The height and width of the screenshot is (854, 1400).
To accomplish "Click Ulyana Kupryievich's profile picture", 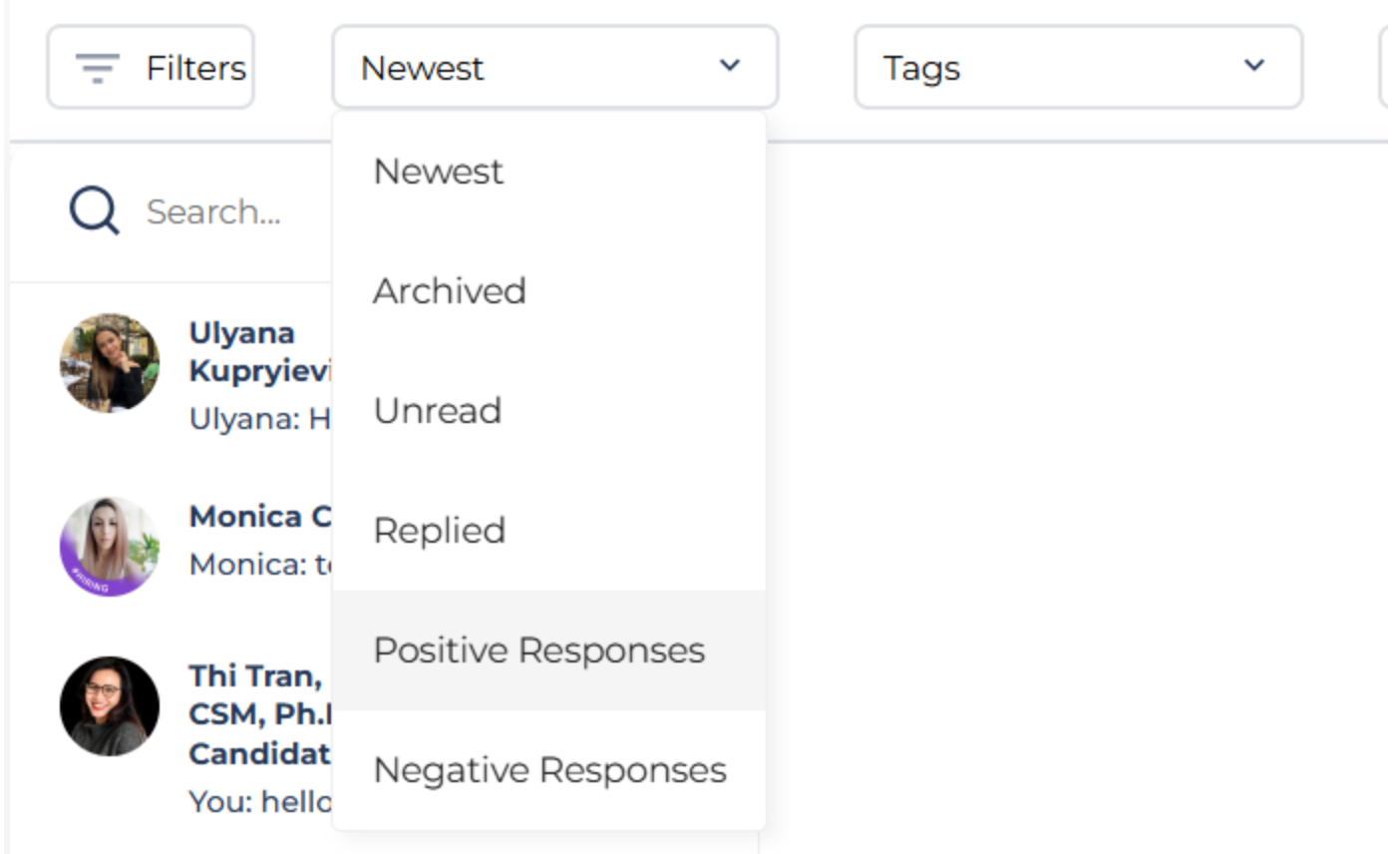I will 110,363.
